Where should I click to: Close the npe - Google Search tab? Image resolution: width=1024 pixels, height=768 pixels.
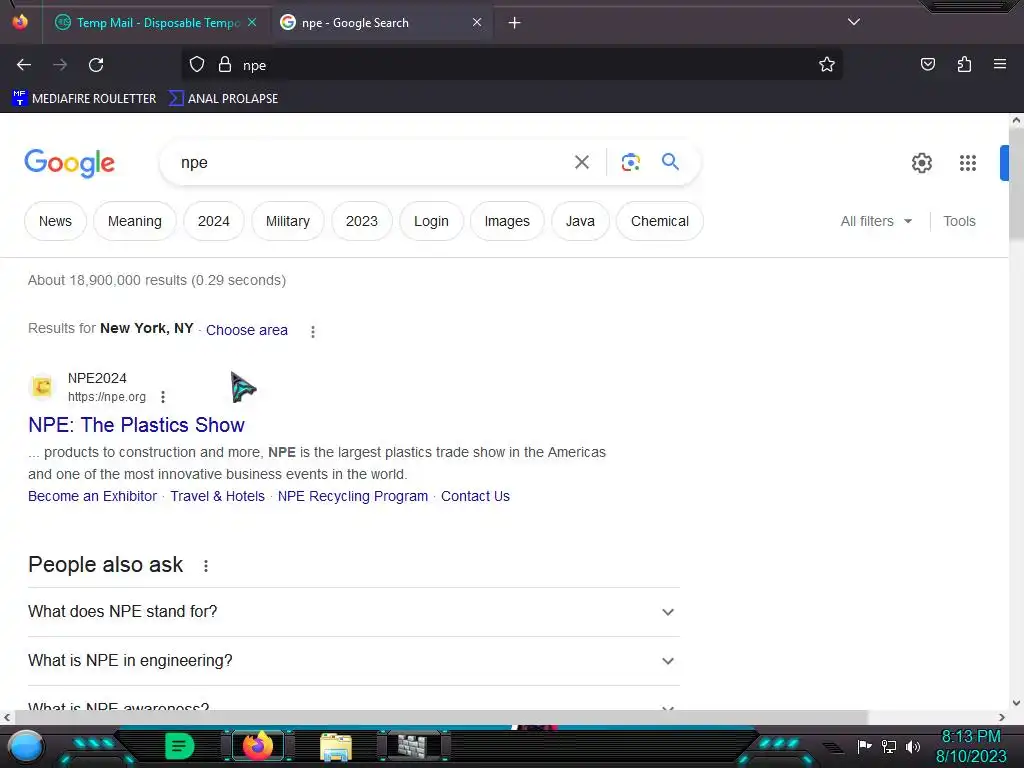(x=477, y=22)
